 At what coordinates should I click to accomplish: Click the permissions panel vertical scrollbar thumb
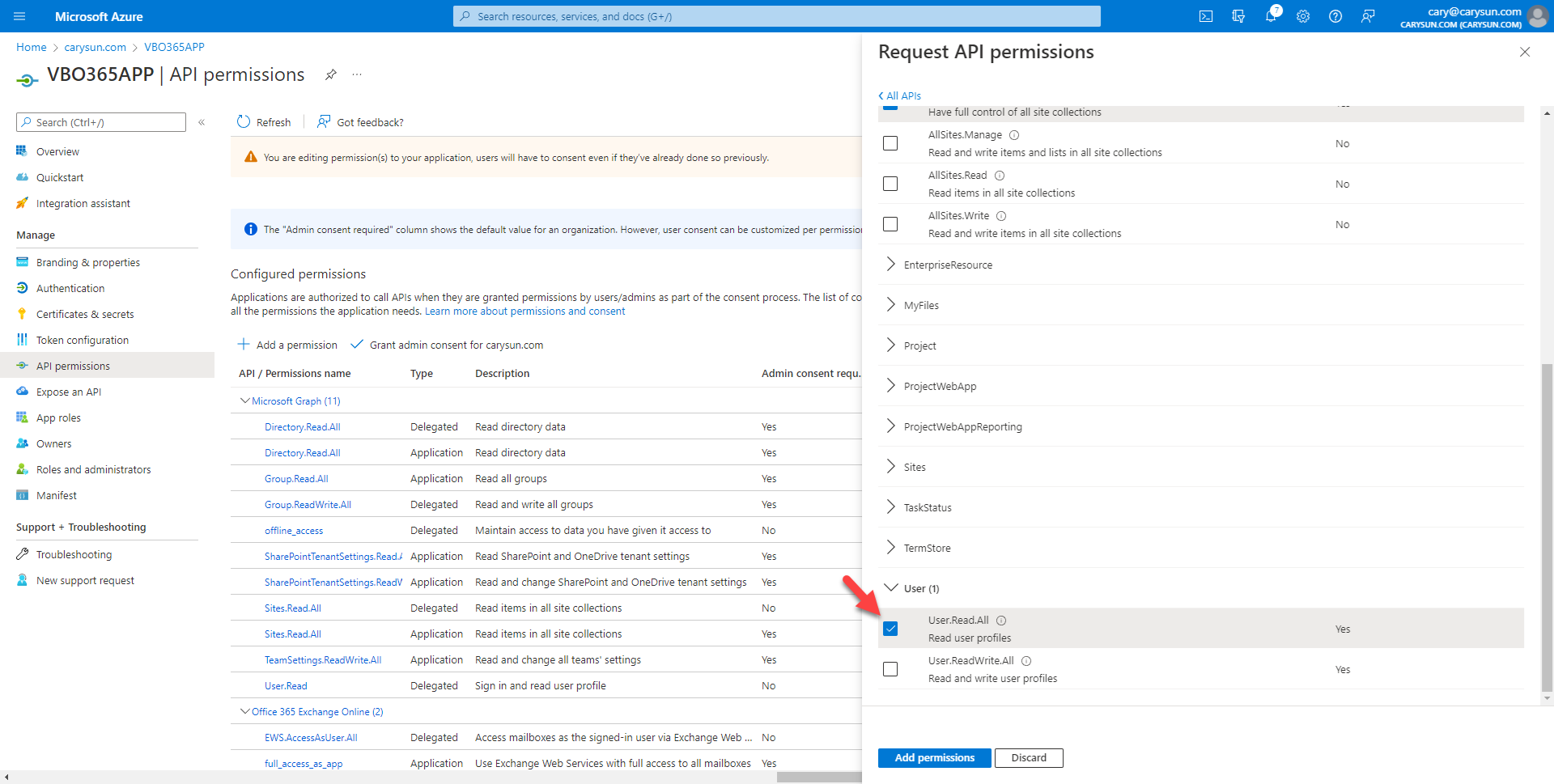tap(1547, 528)
